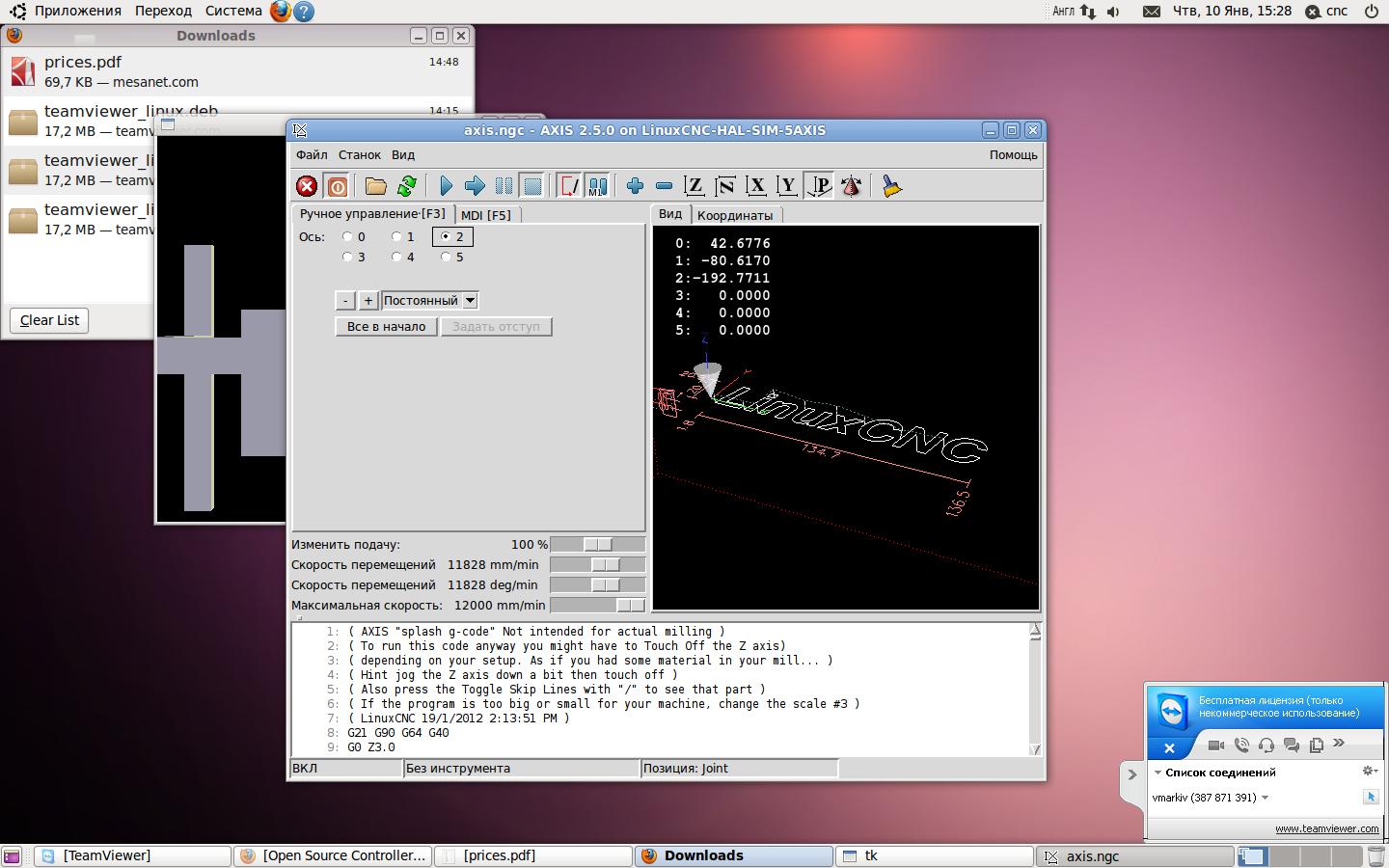
Task: Switch to the MDI [F5] tab
Action: (x=486, y=215)
